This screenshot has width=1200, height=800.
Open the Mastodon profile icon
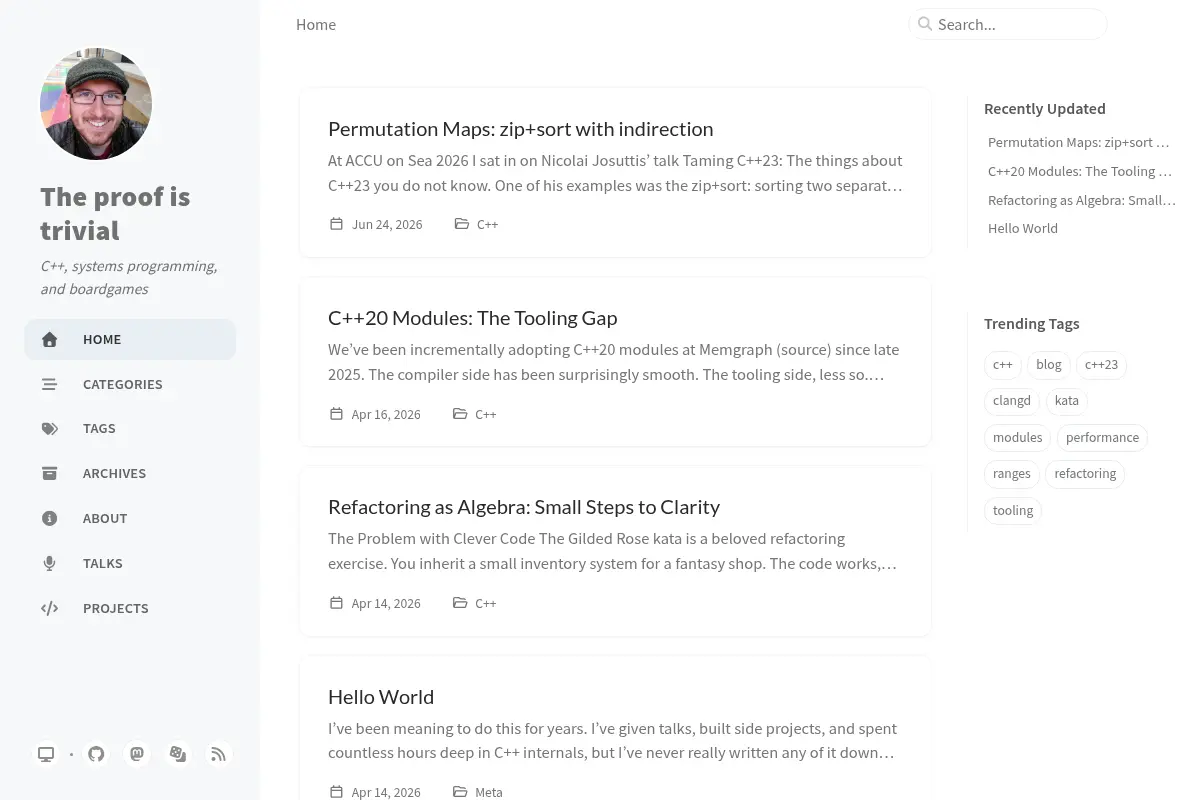pyautogui.click(x=137, y=754)
